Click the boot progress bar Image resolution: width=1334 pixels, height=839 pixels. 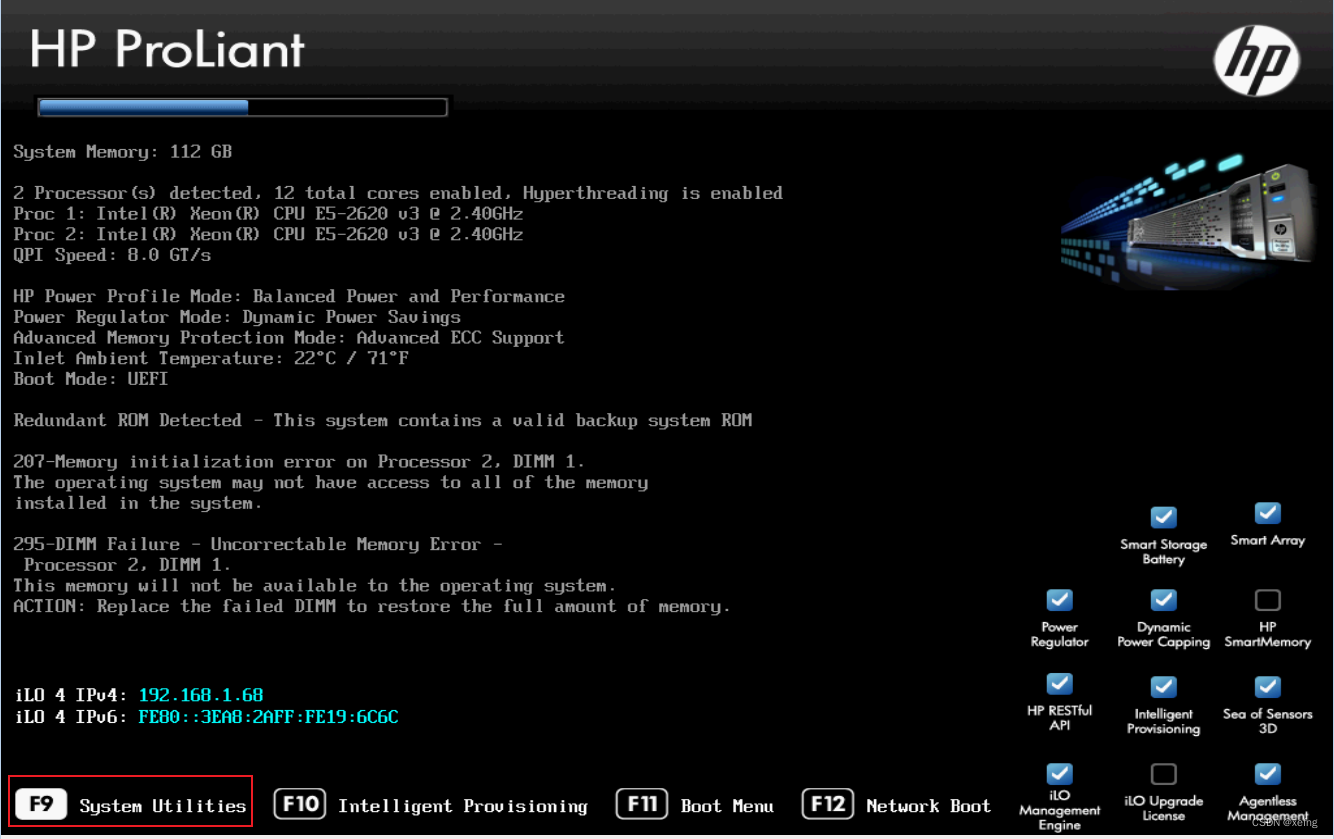coord(241,107)
